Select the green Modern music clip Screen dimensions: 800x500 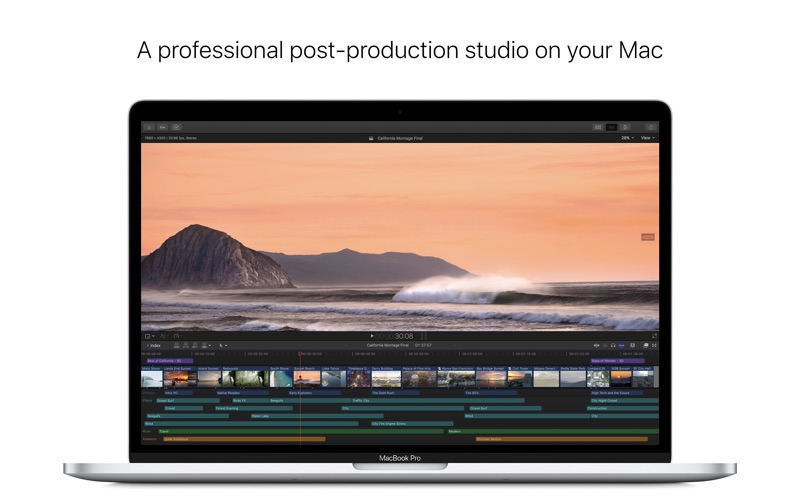pyautogui.click(x=554, y=432)
